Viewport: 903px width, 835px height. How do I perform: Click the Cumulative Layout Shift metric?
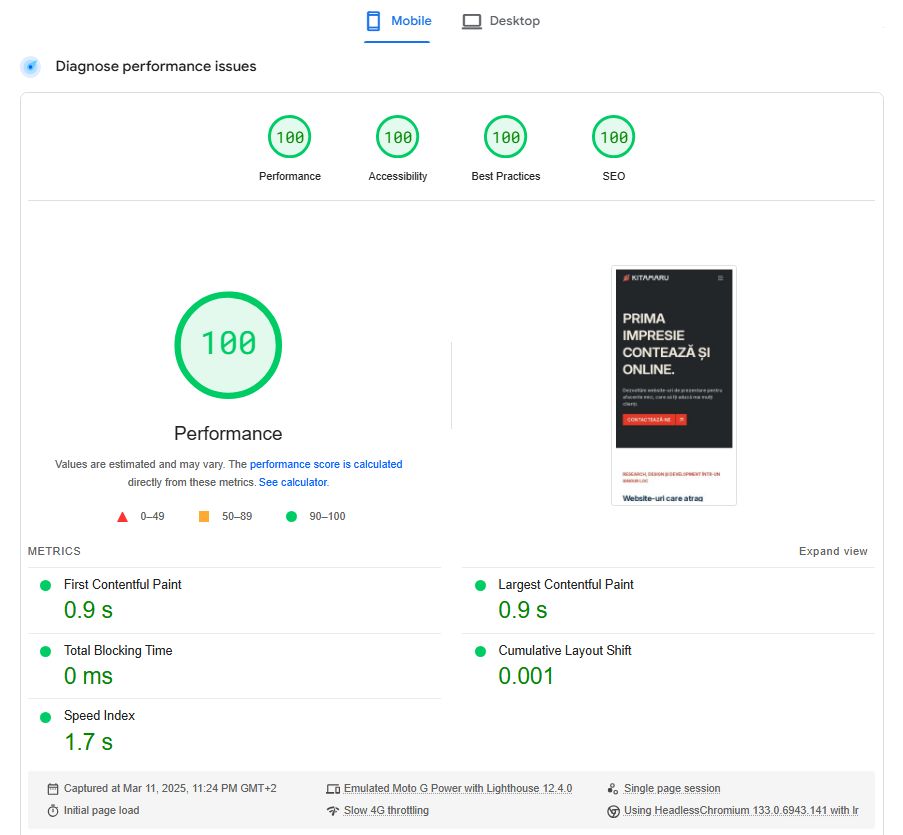click(564, 651)
